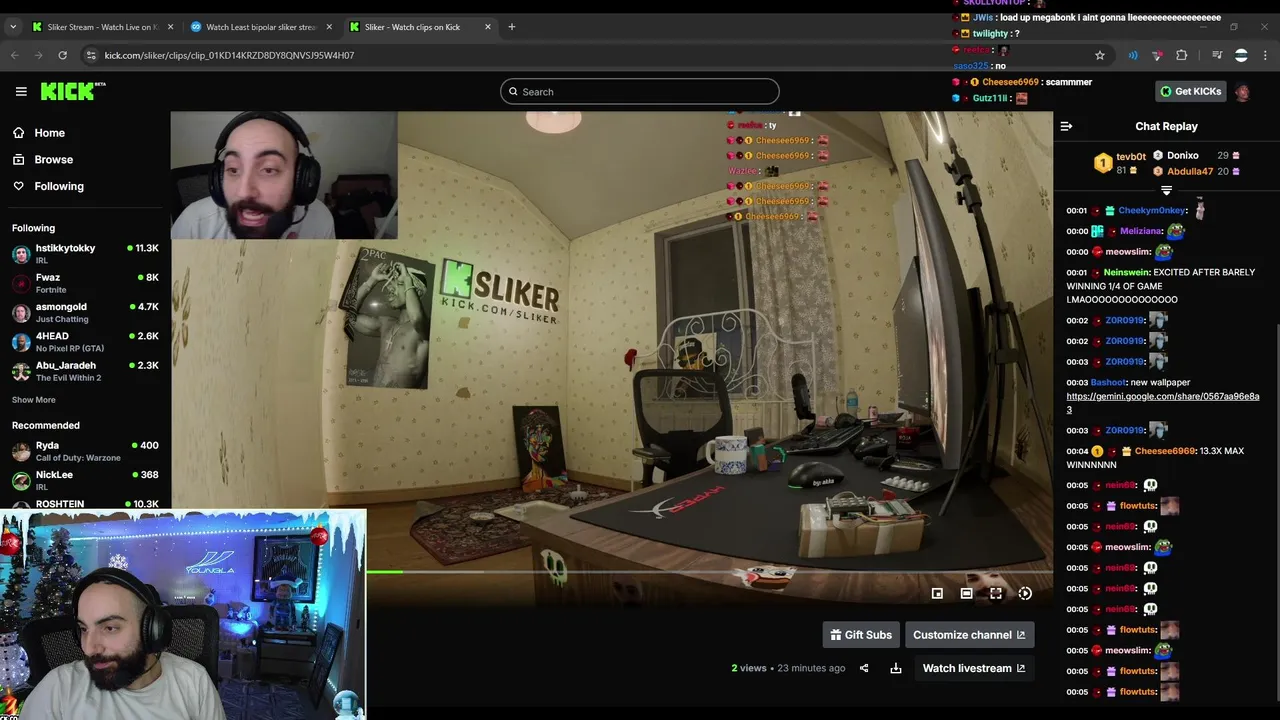The height and width of the screenshot is (720, 1280).
Task: Select Sliker Watch clips on Kick tab
Action: click(x=419, y=27)
